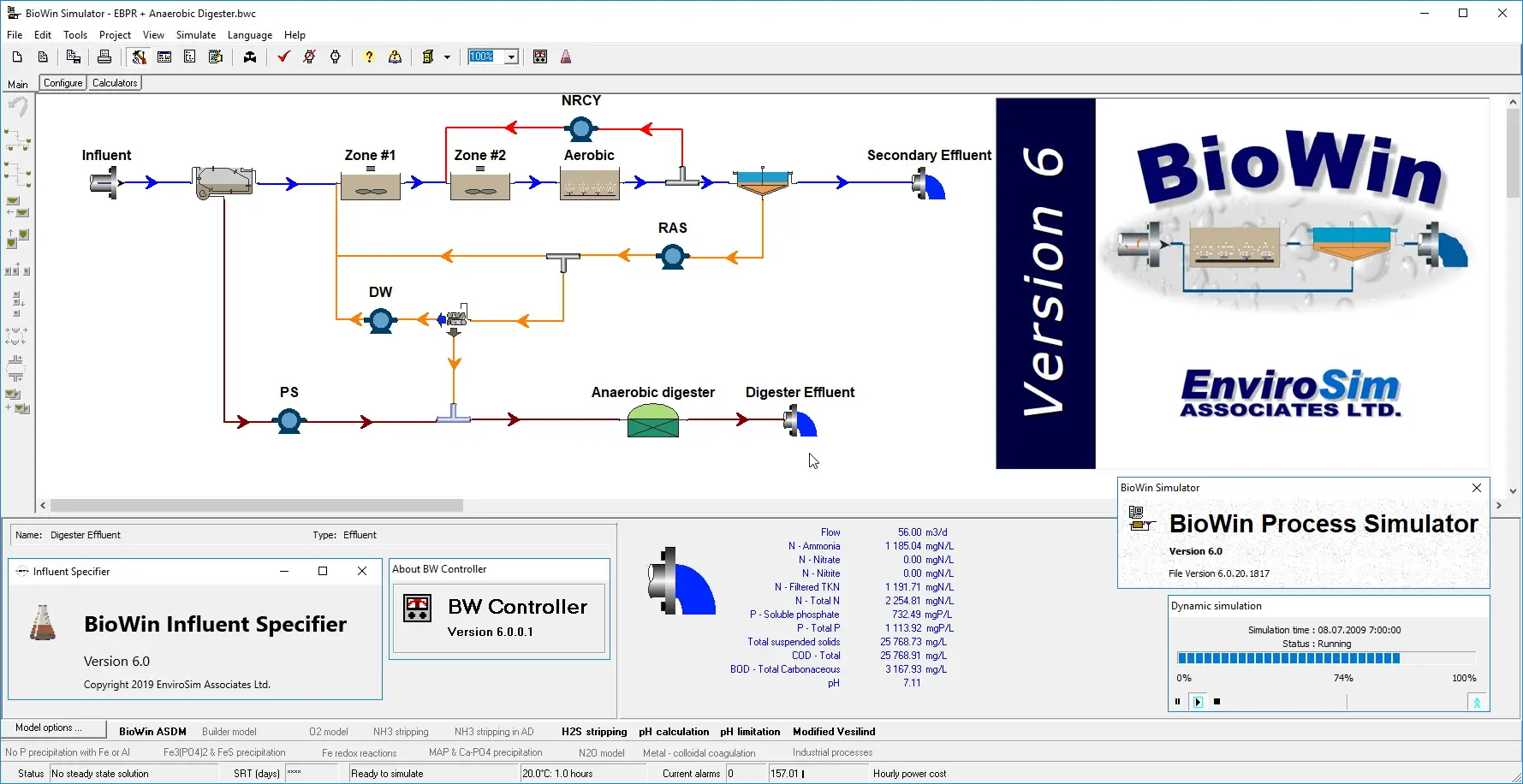Click the red checkmark check-simulation icon
This screenshot has height=784, width=1523.
(x=283, y=56)
